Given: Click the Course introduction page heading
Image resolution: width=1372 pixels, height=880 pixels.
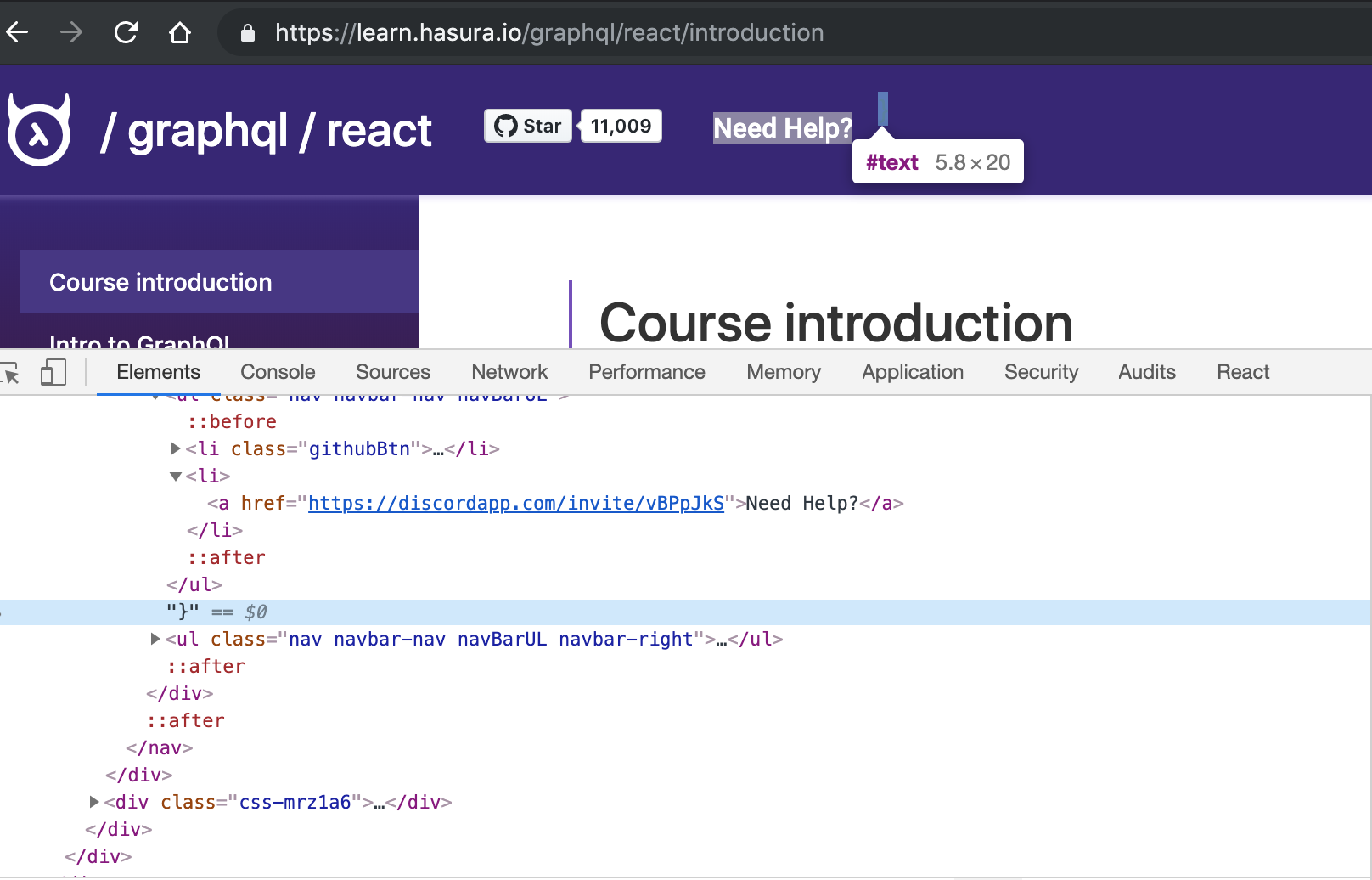Looking at the screenshot, I should (x=836, y=323).
